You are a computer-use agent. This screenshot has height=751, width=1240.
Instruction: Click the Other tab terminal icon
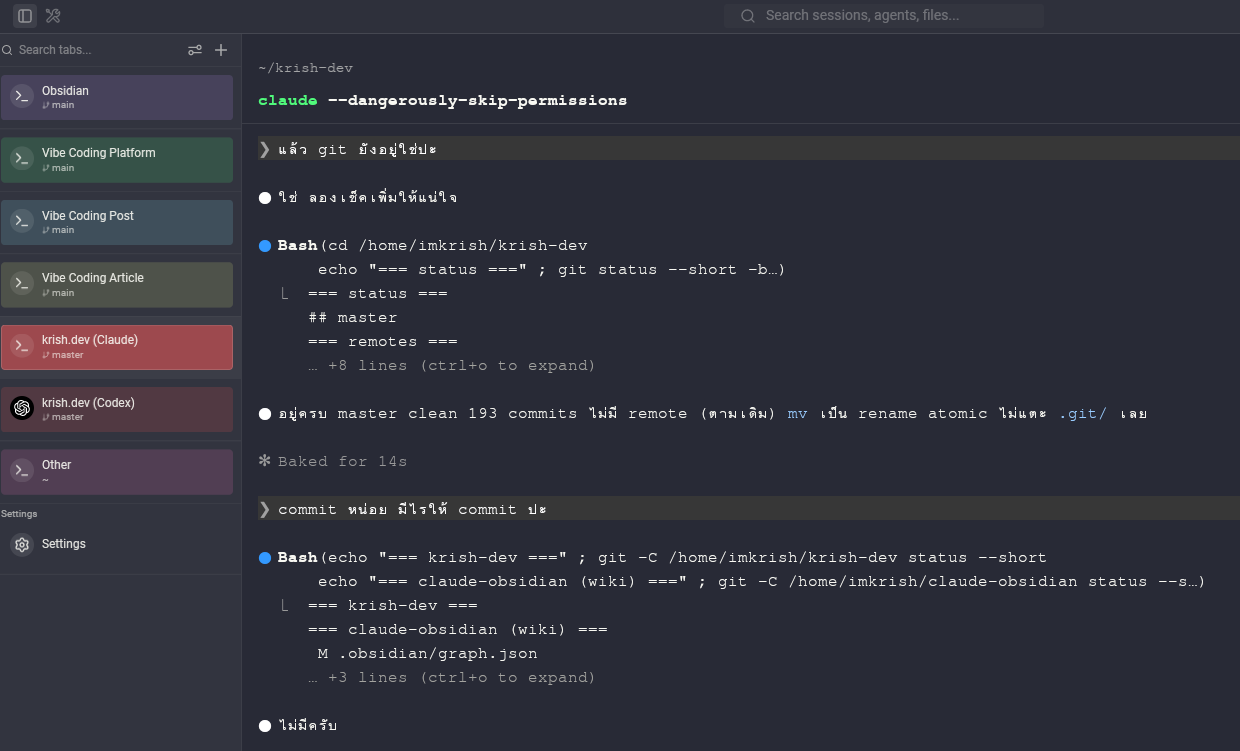click(x=22, y=471)
